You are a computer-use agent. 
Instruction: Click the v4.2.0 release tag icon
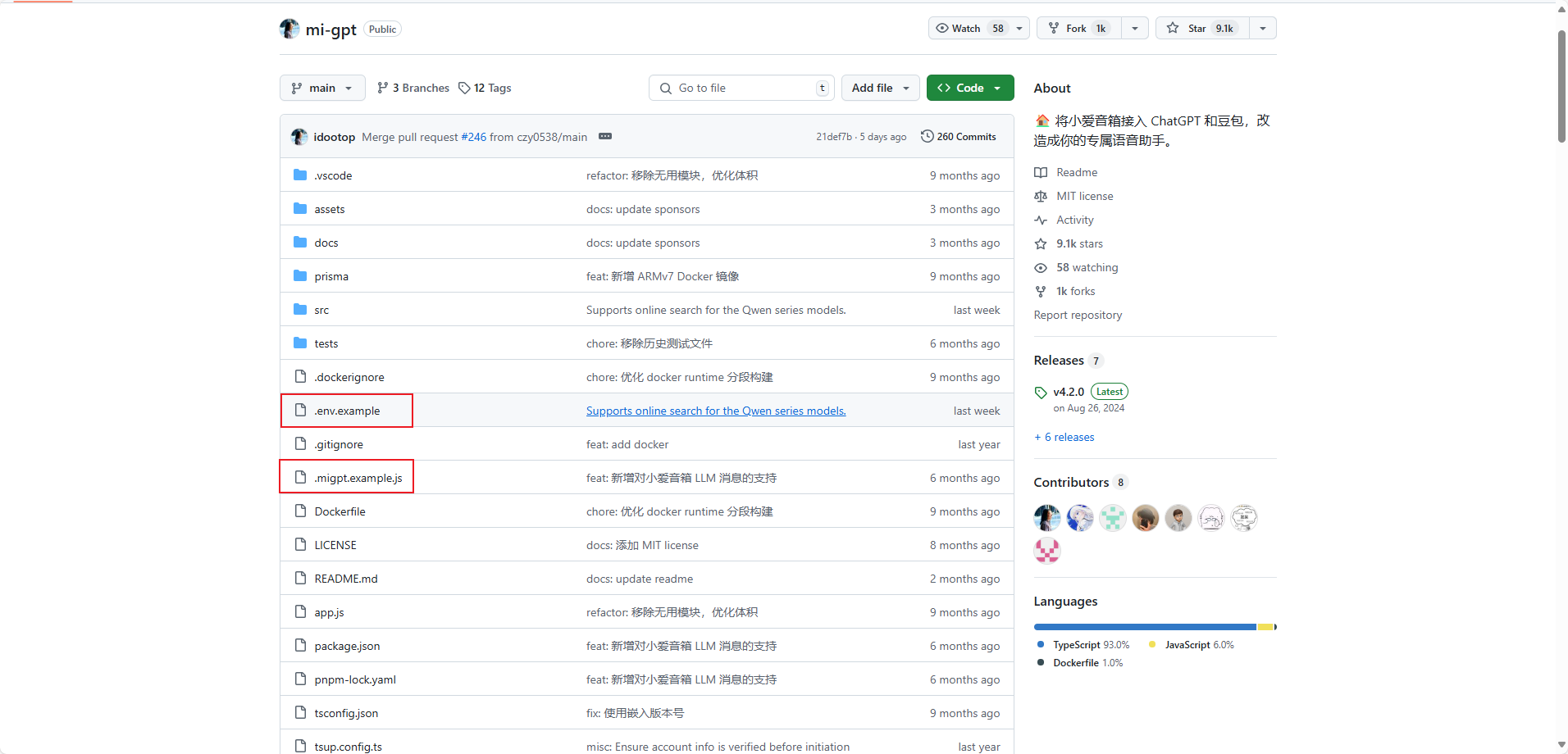click(1040, 392)
